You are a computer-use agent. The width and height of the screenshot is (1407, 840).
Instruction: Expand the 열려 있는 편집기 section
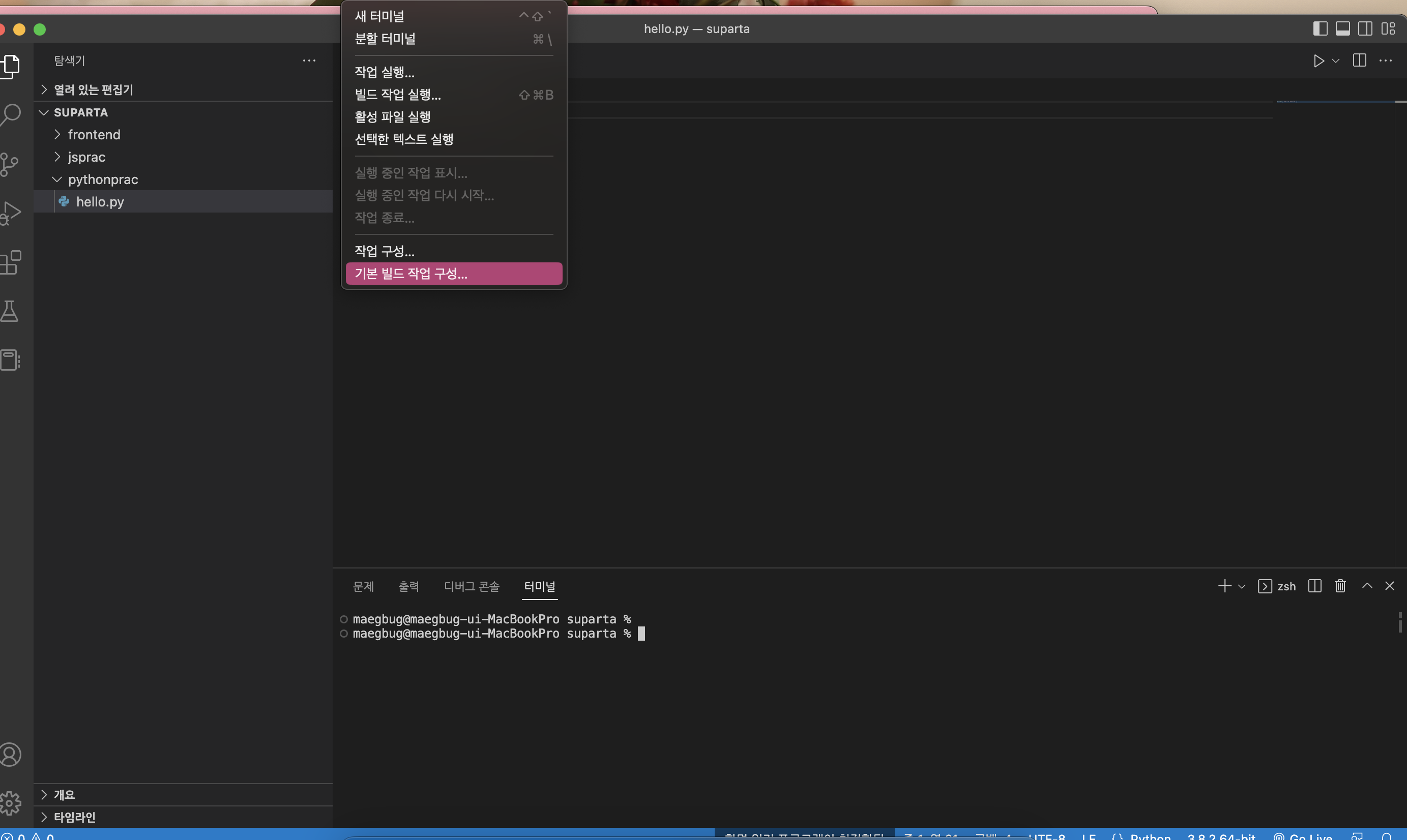183,89
